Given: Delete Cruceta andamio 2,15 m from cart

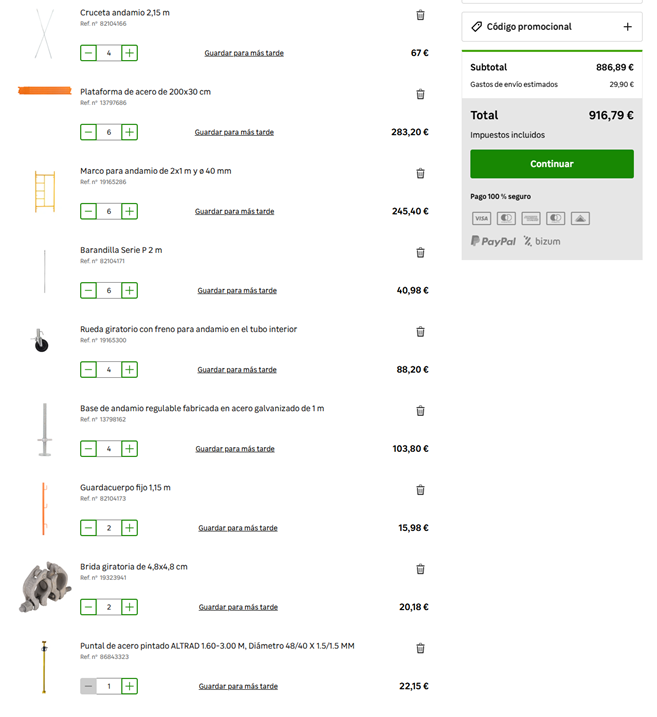Looking at the screenshot, I should point(420,15).
